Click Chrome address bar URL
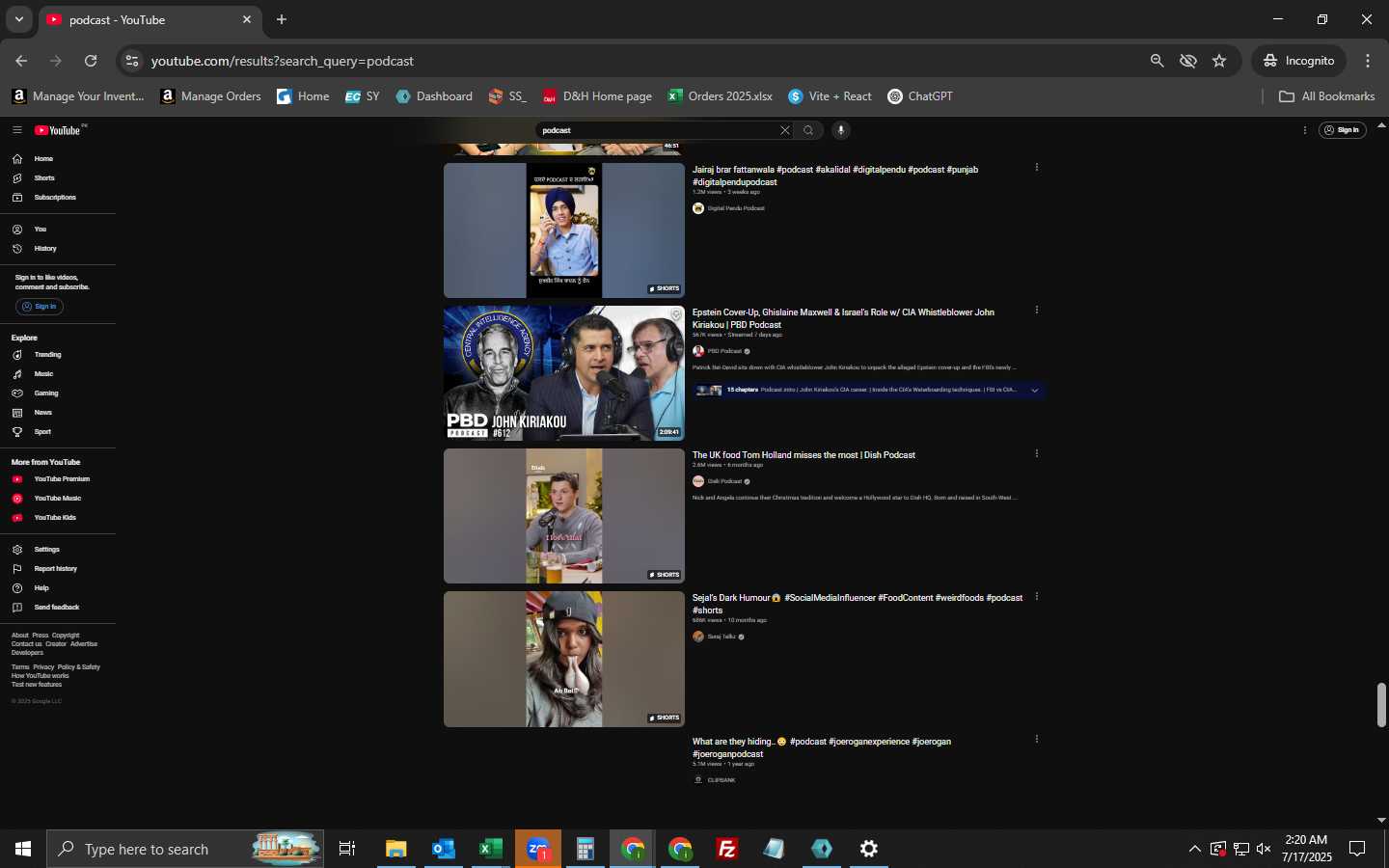The image size is (1389, 868). [283, 61]
